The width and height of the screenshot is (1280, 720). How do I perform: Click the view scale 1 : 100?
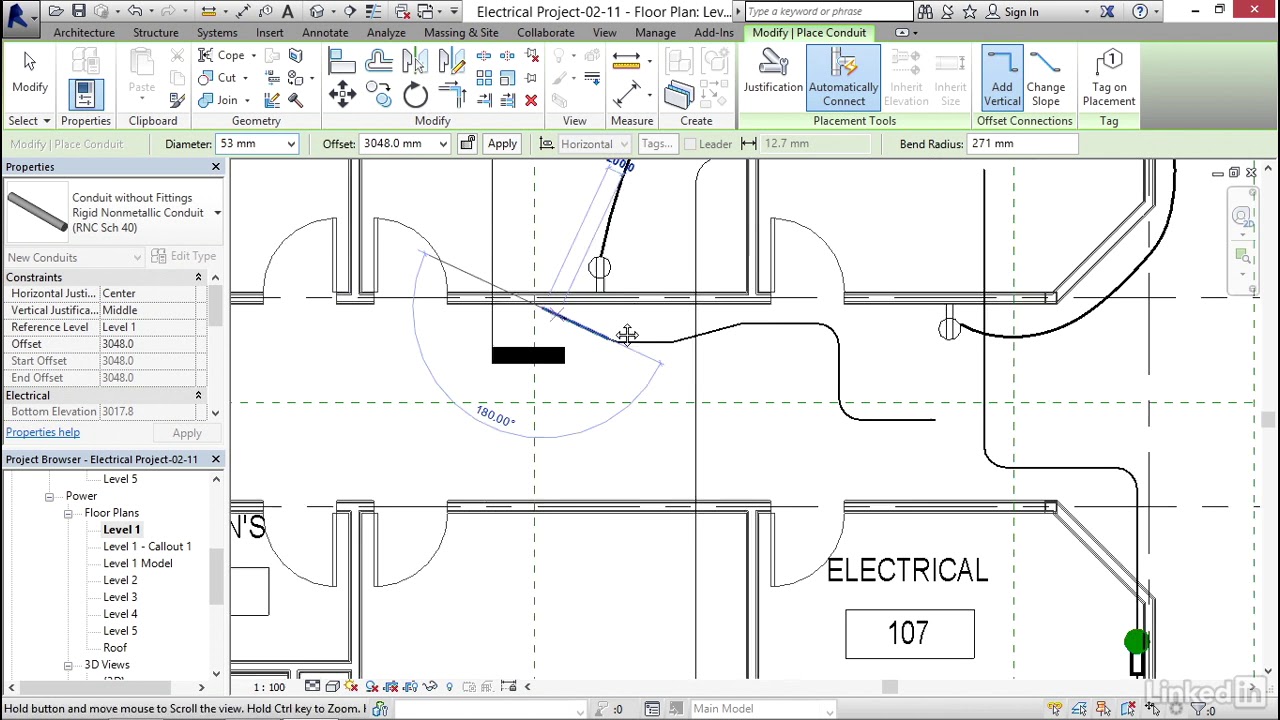[x=269, y=687]
